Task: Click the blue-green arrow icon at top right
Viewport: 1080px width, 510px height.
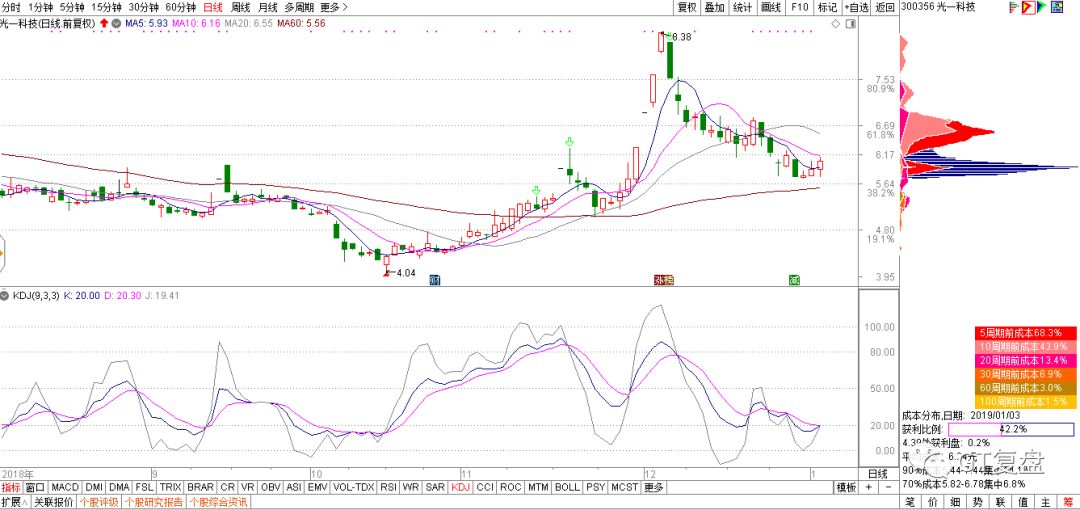Action: pos(1043,7)
